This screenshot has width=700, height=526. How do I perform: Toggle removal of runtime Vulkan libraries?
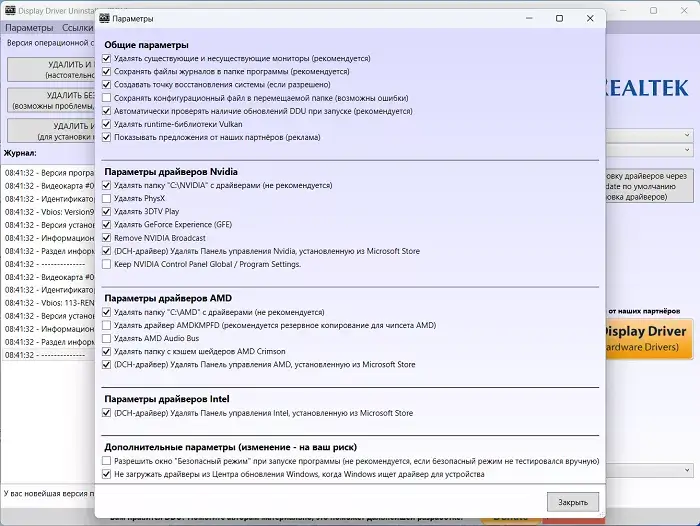pos(107,124)
